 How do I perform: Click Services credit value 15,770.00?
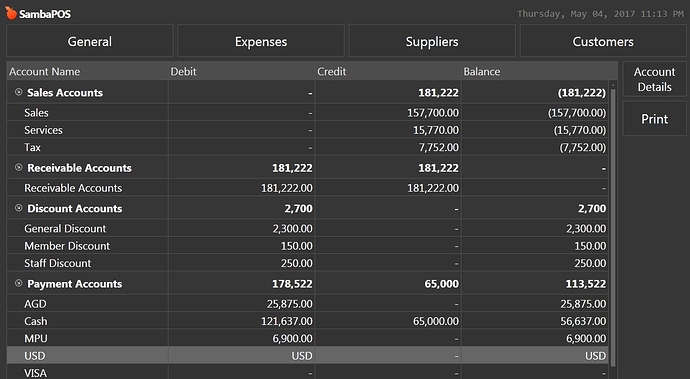tap(435, 130)
